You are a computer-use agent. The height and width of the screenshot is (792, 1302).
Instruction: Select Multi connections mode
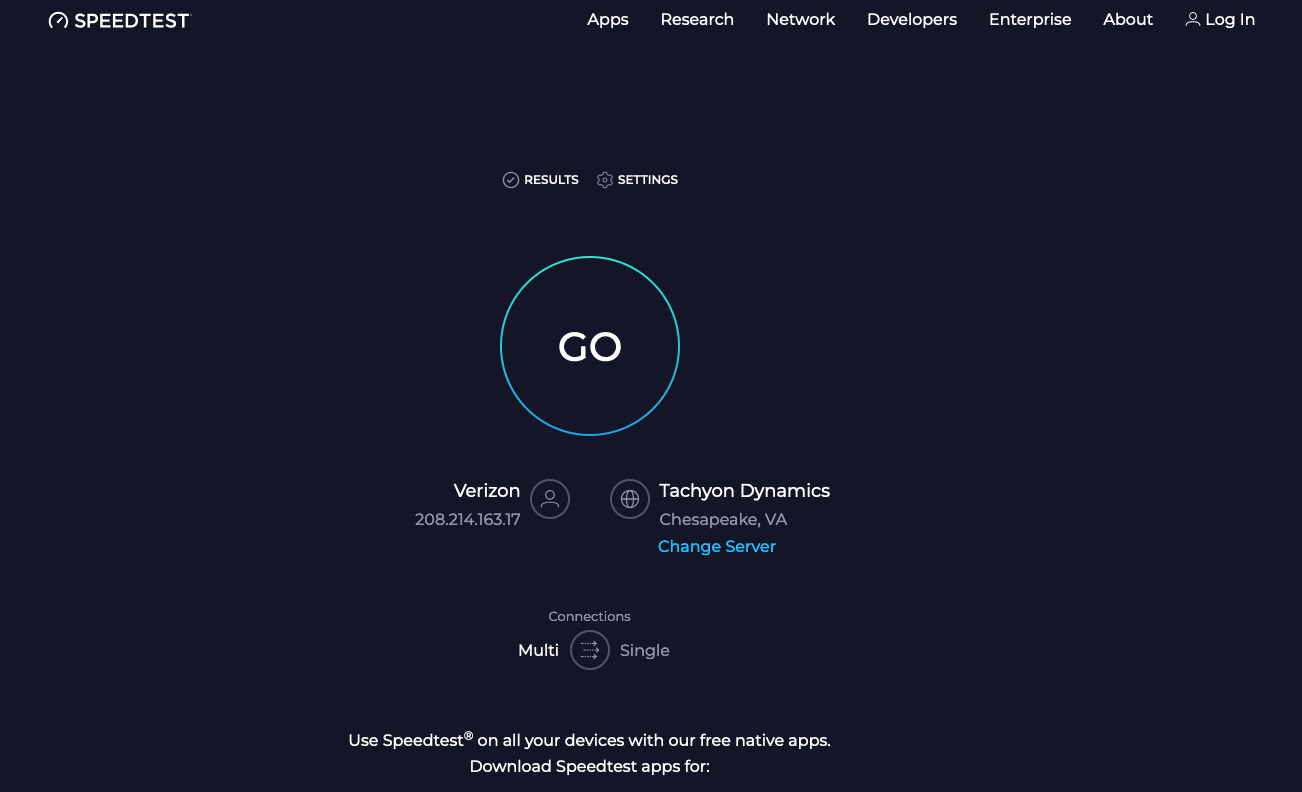point(538,650)
